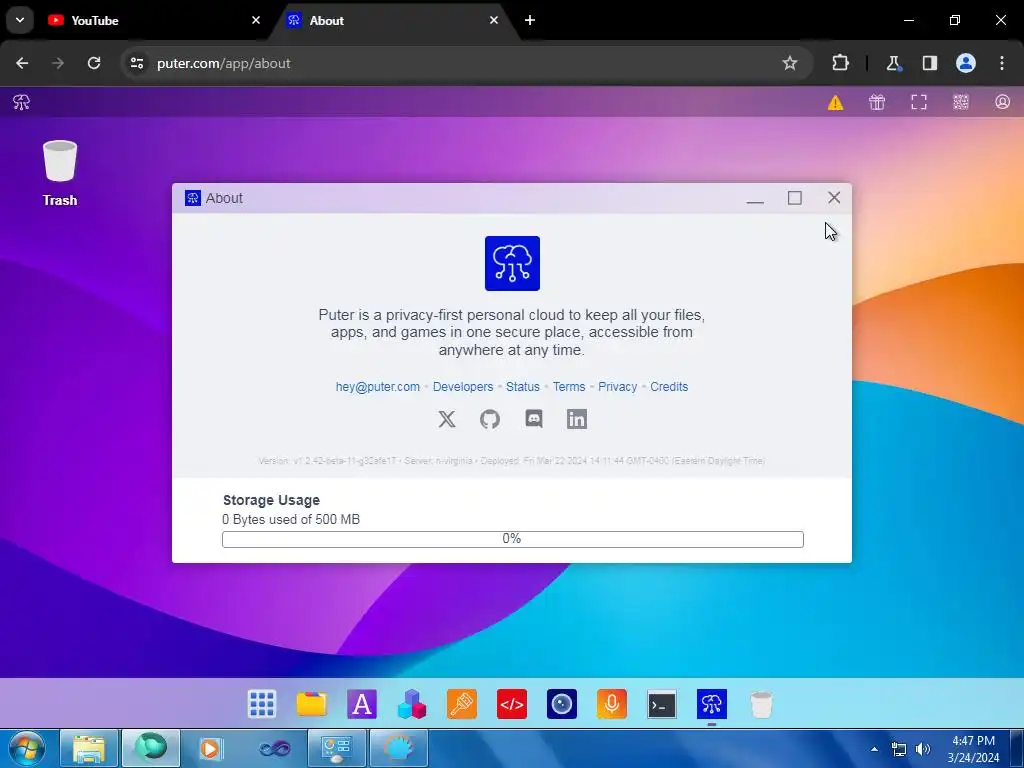Open the app launcher grid in dock
Viewport: 1024px width, 768px height.
click(x=262, y=704)
